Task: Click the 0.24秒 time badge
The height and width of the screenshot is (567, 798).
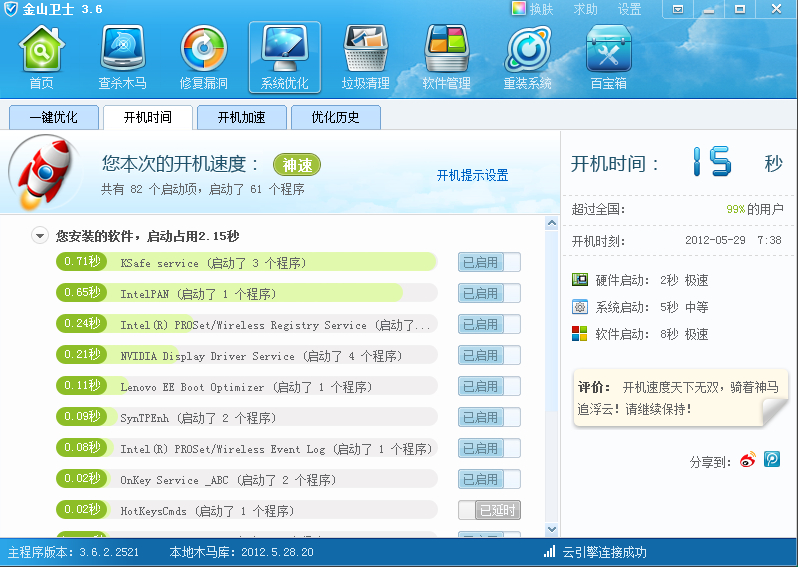Action: coord(81,324)
